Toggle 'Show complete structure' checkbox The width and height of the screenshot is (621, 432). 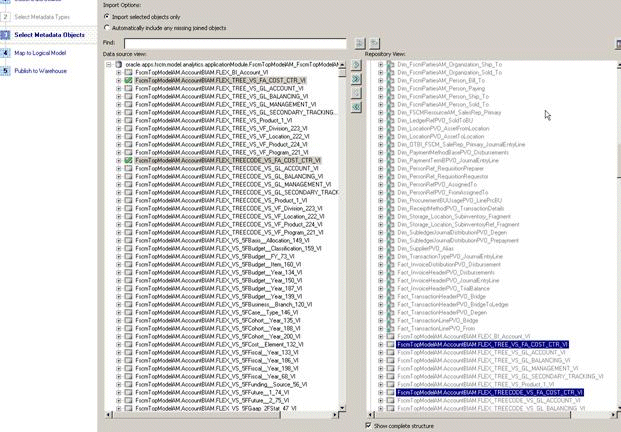[368, 426]
